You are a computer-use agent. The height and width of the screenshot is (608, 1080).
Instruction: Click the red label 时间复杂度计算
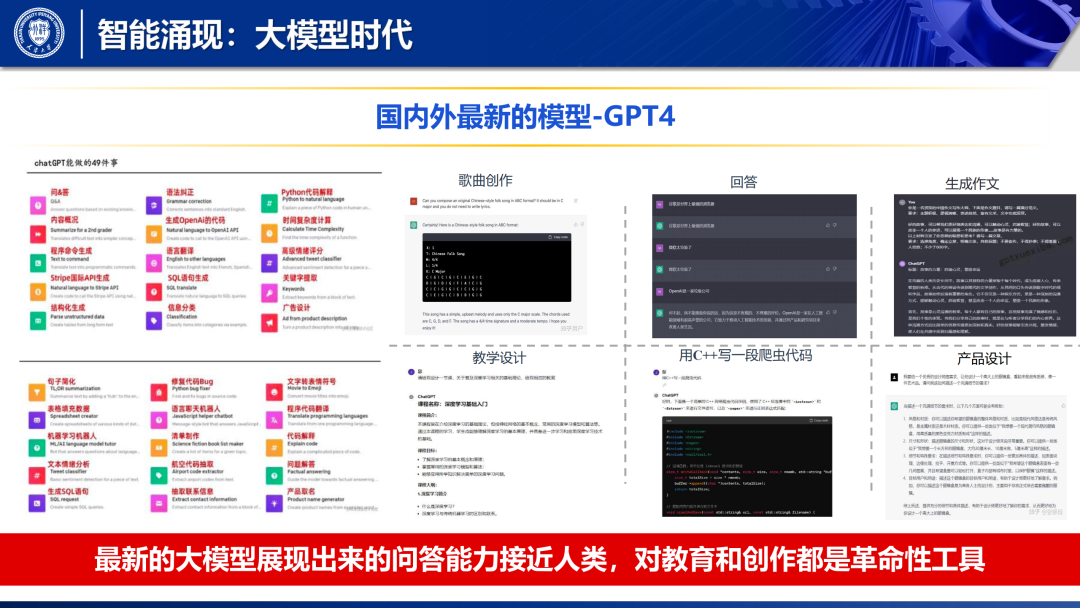307,220
